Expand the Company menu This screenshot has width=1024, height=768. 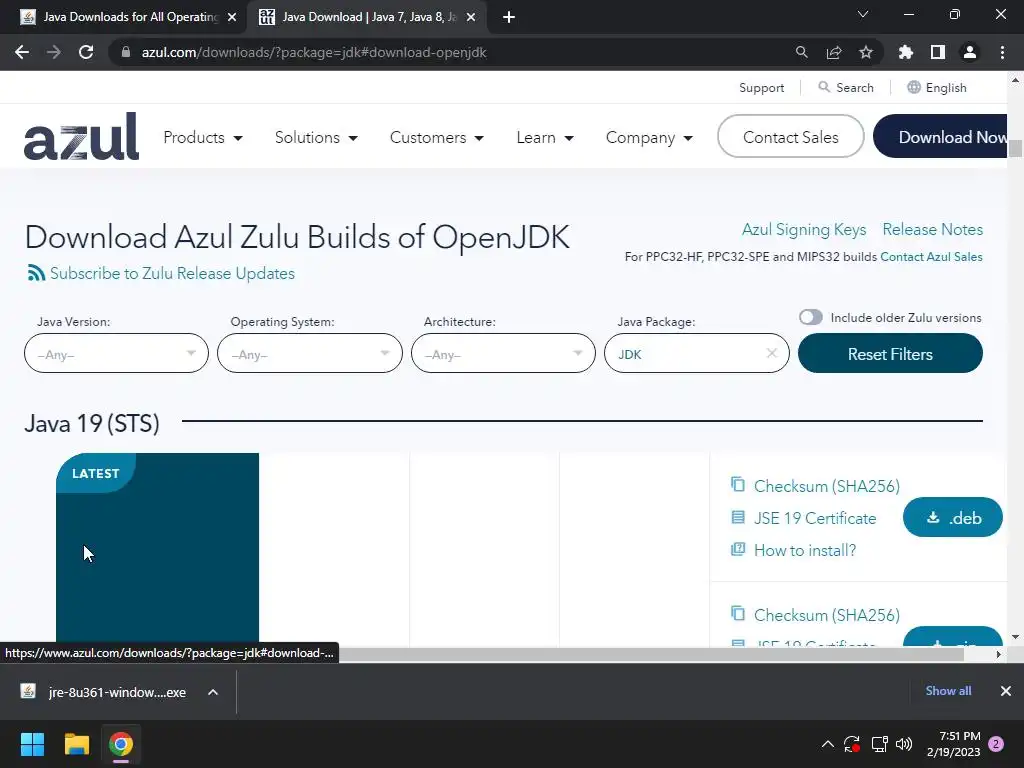click(x=649, y=137)
